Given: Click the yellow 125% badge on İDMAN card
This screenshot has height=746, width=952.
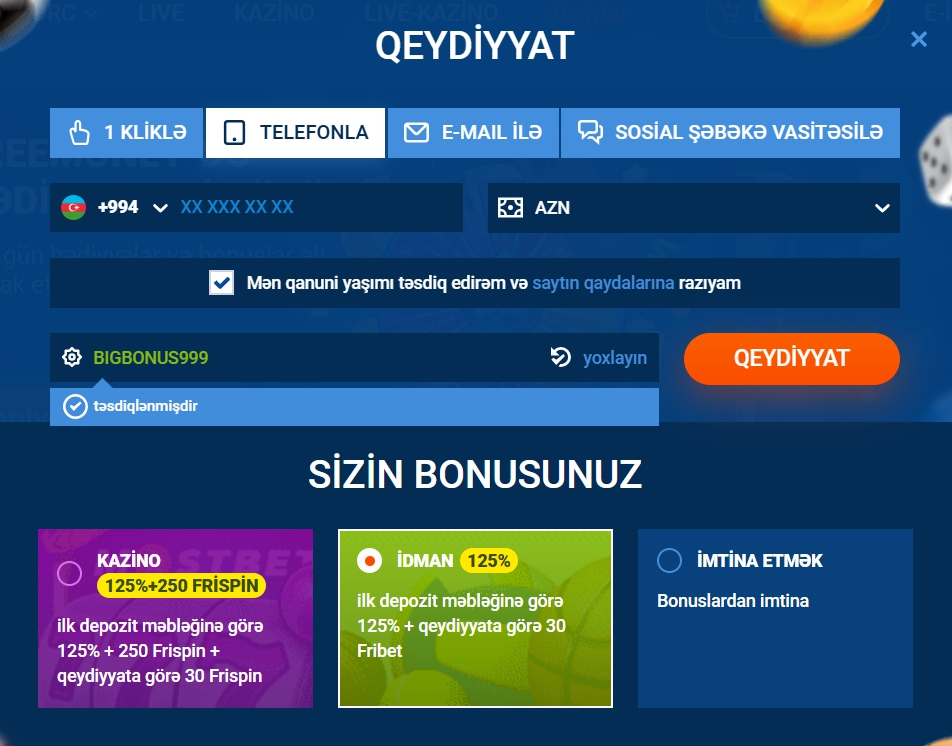Looking at the screenshot, I should click(489, 560).
